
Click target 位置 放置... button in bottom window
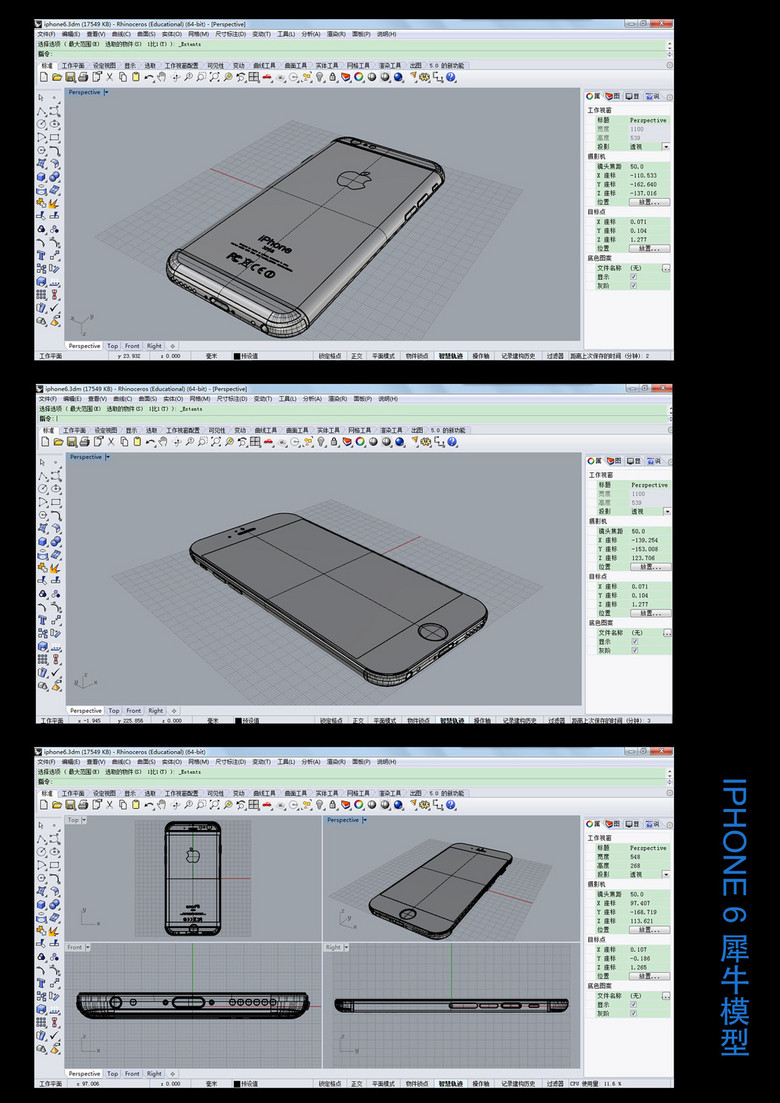point(649,976)
